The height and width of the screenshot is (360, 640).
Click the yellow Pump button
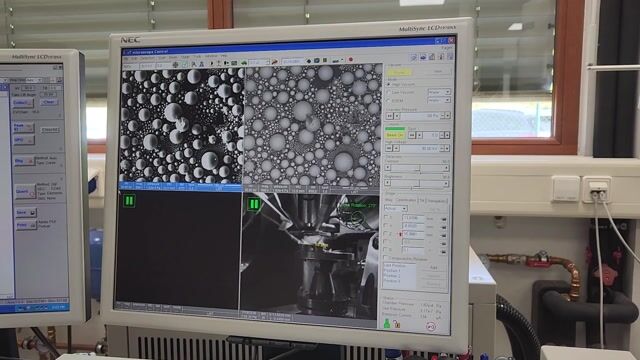tap(399, 73)
